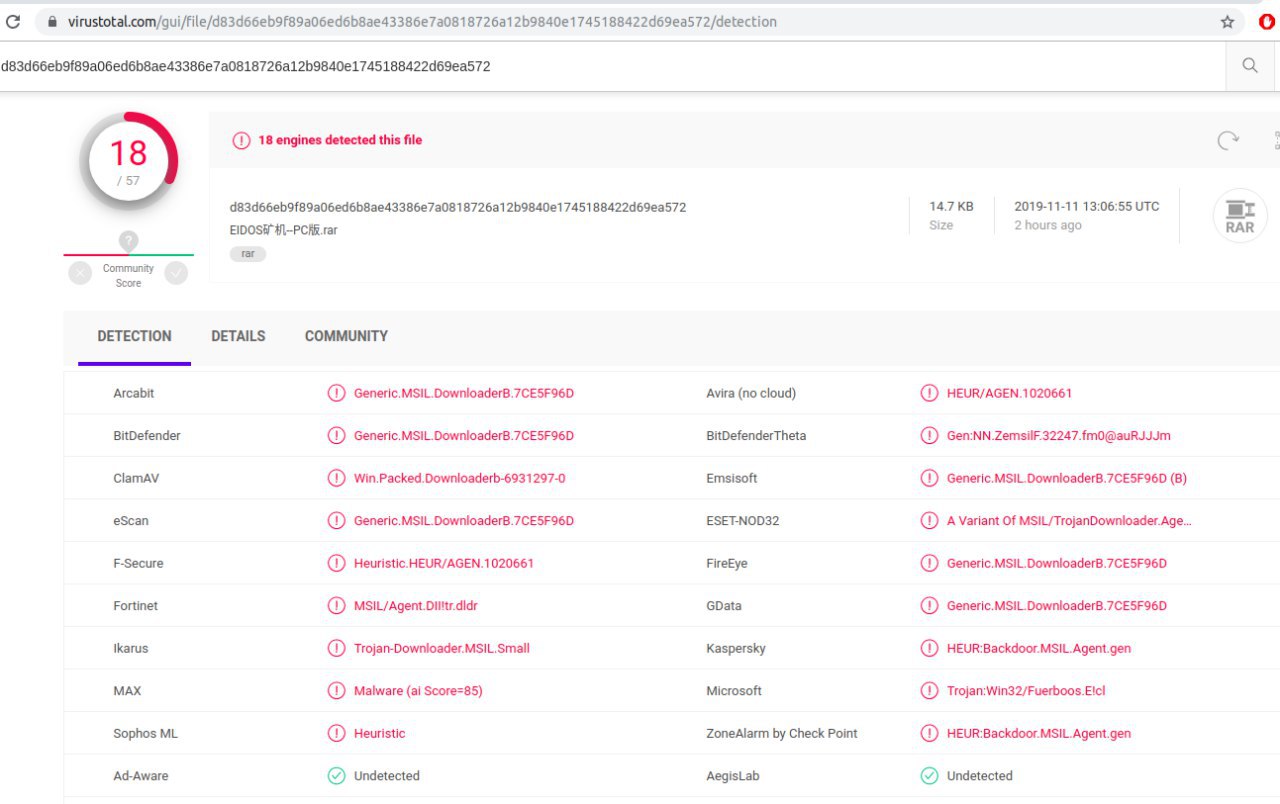Click the warning icon in Avira row

[x=930, y=393]
